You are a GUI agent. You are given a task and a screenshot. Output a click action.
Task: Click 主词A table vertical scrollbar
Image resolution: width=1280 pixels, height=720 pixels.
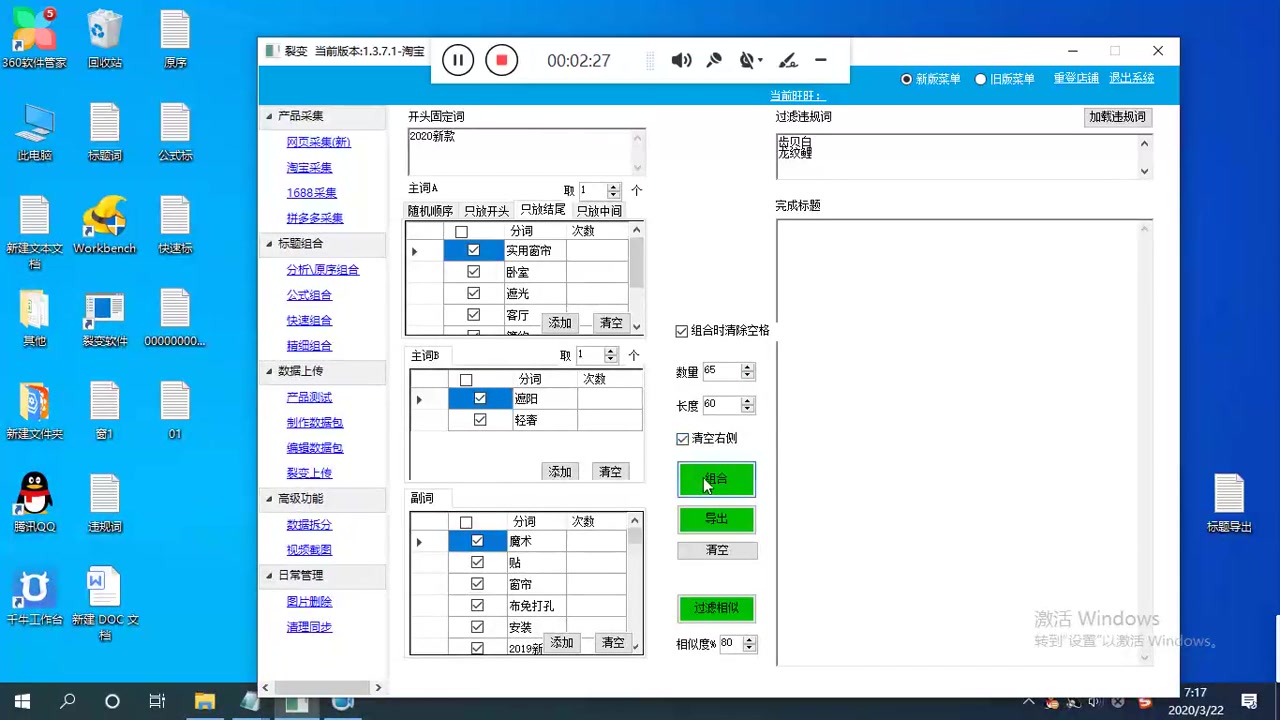[636, 278]
